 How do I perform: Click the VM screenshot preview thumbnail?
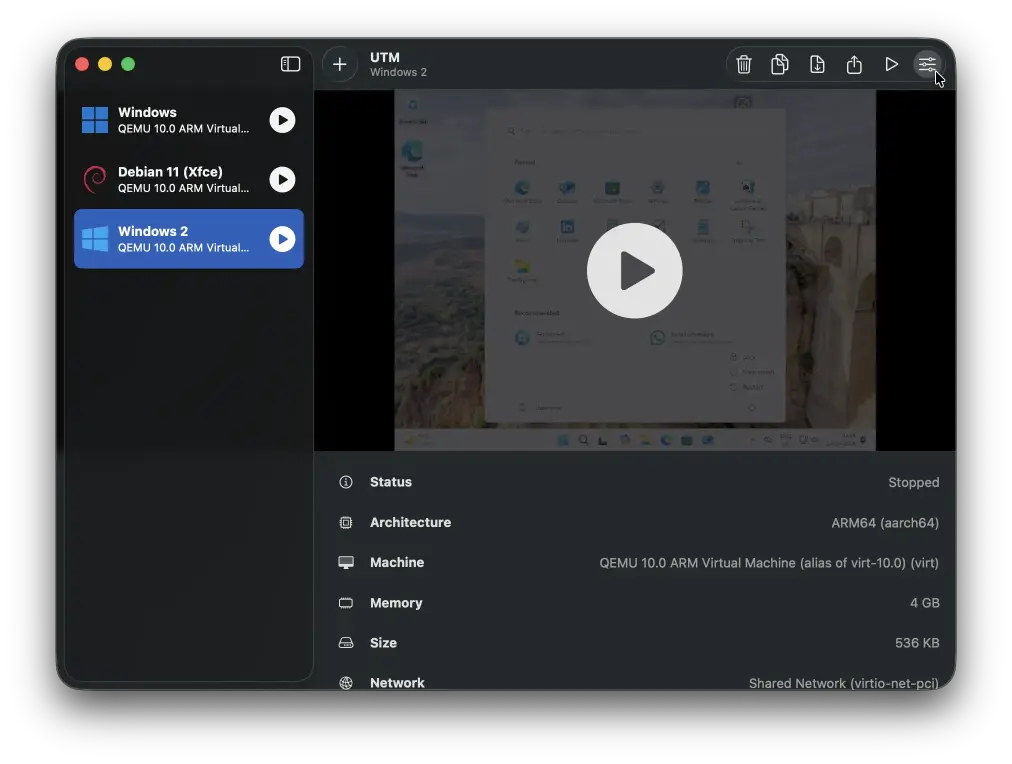[634, 270]
